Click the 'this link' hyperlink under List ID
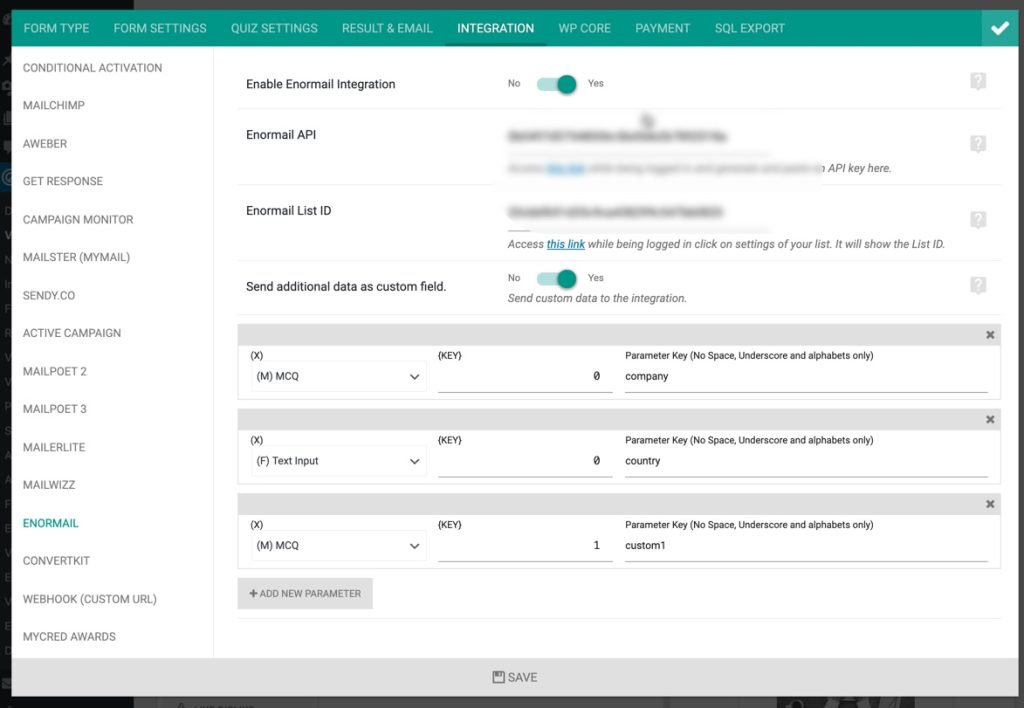Viewport: 1024px width, 708px height. [x=565, y=243]
